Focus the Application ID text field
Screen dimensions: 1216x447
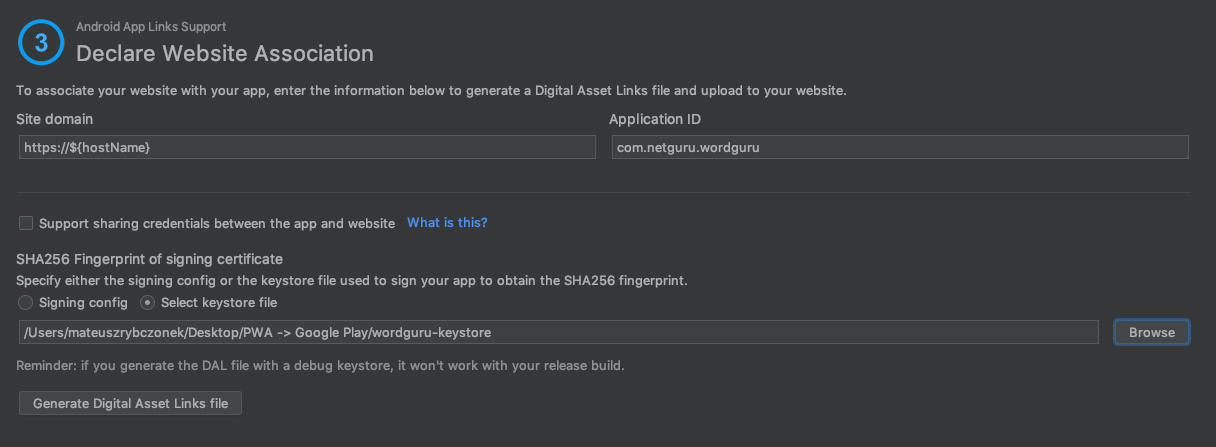coord(899,147)
